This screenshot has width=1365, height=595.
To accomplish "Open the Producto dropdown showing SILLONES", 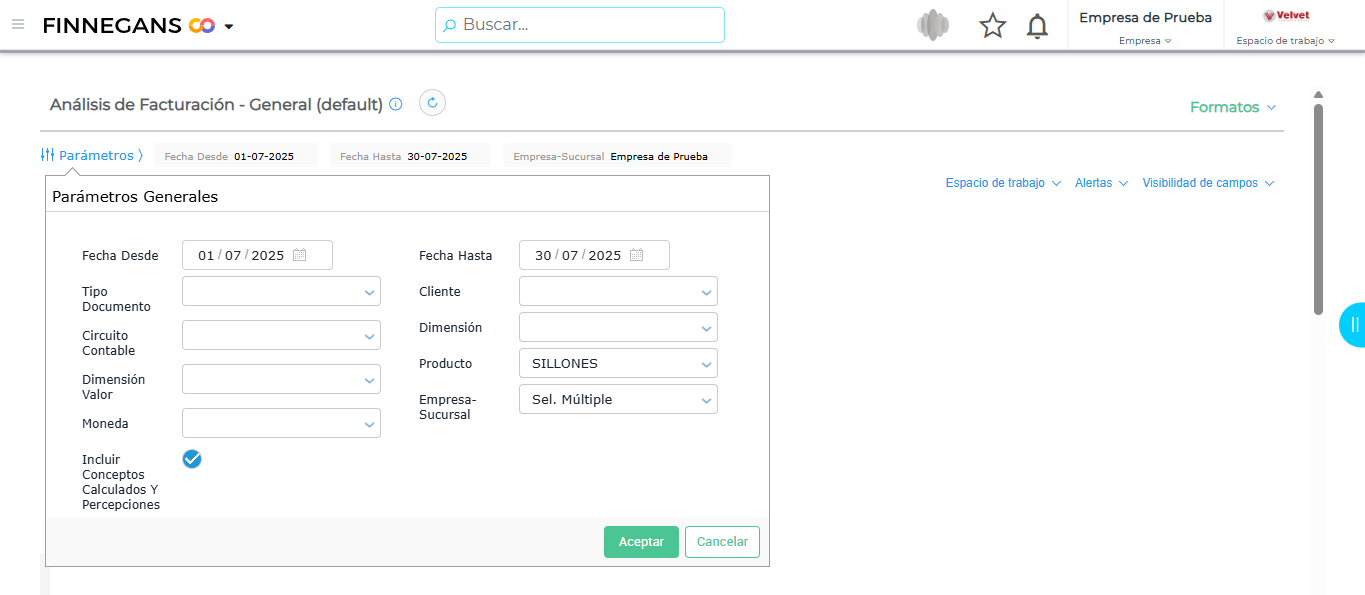I will pos(618,363).
